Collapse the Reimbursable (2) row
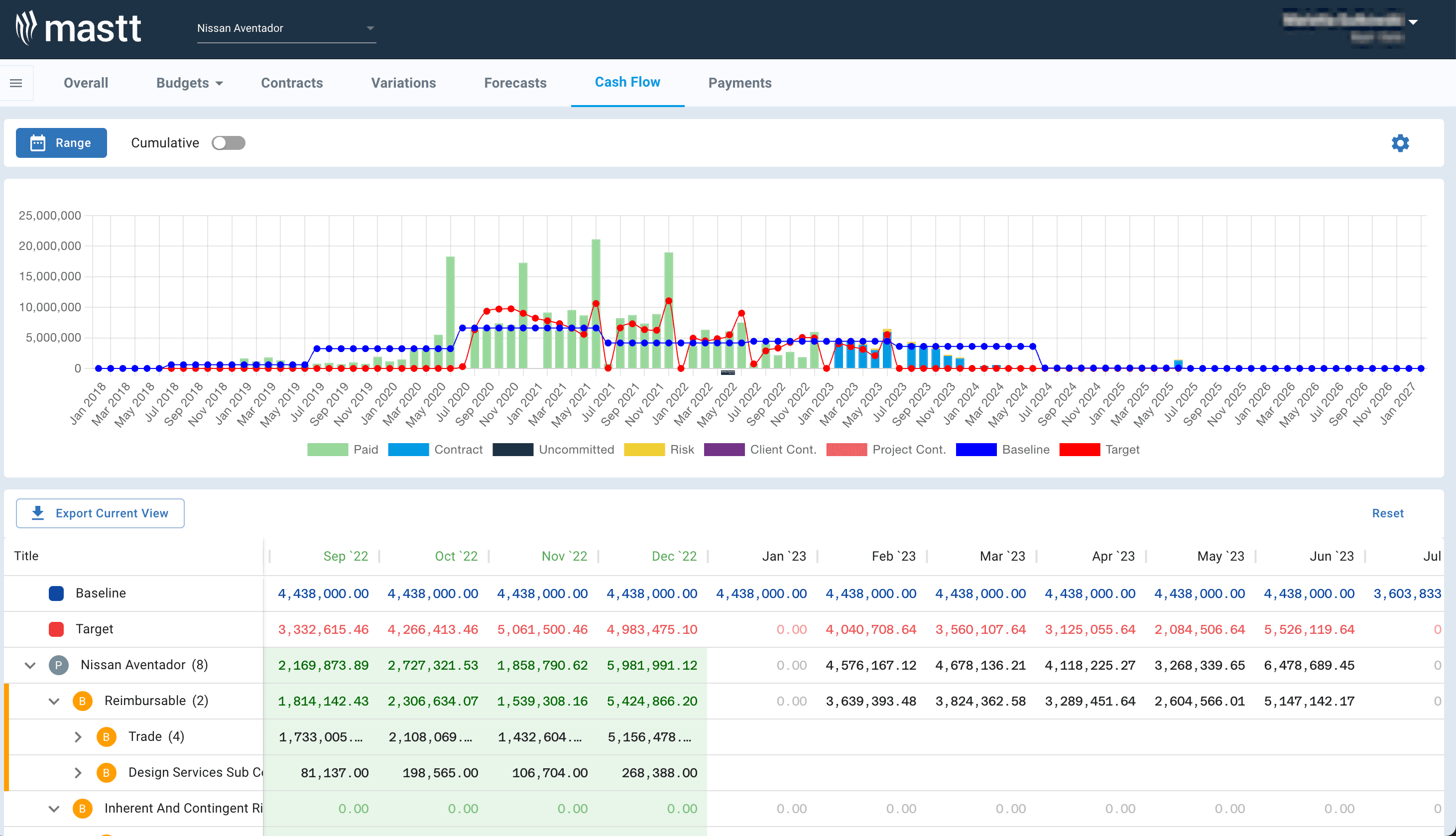 click(54, 701)
